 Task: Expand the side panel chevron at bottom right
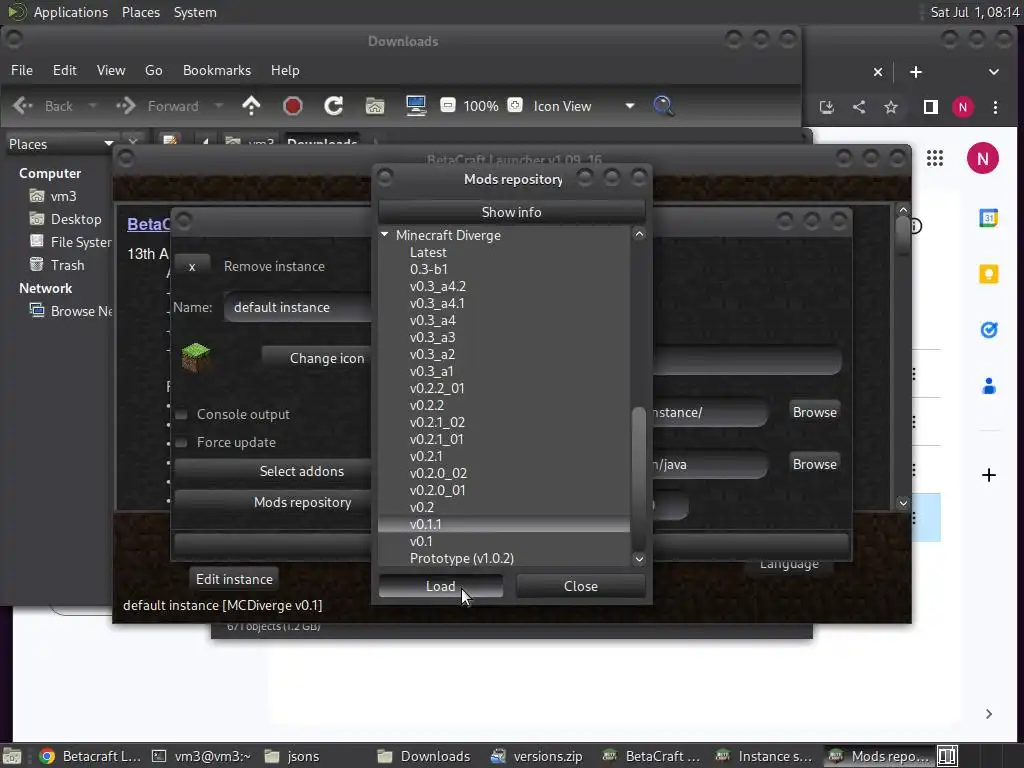[989, 714]
